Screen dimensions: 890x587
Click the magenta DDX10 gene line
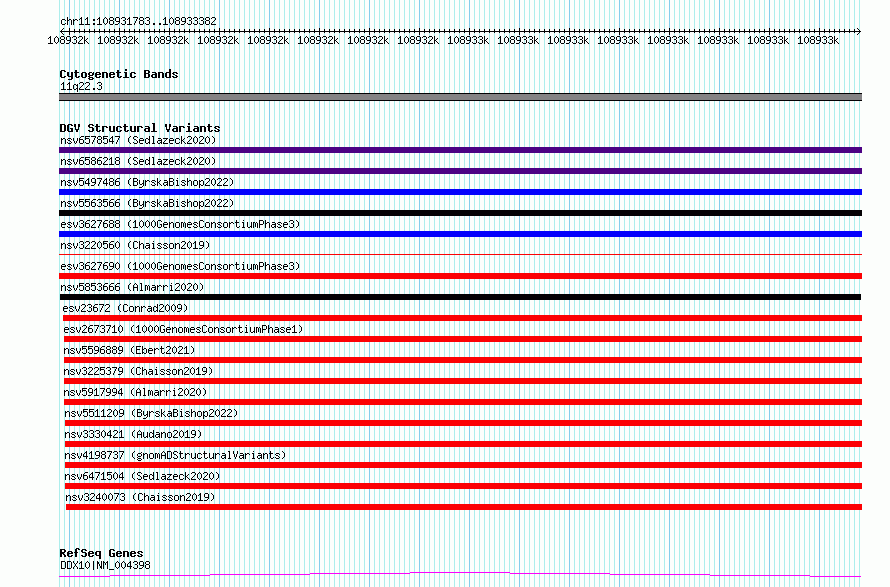point(460,575)
